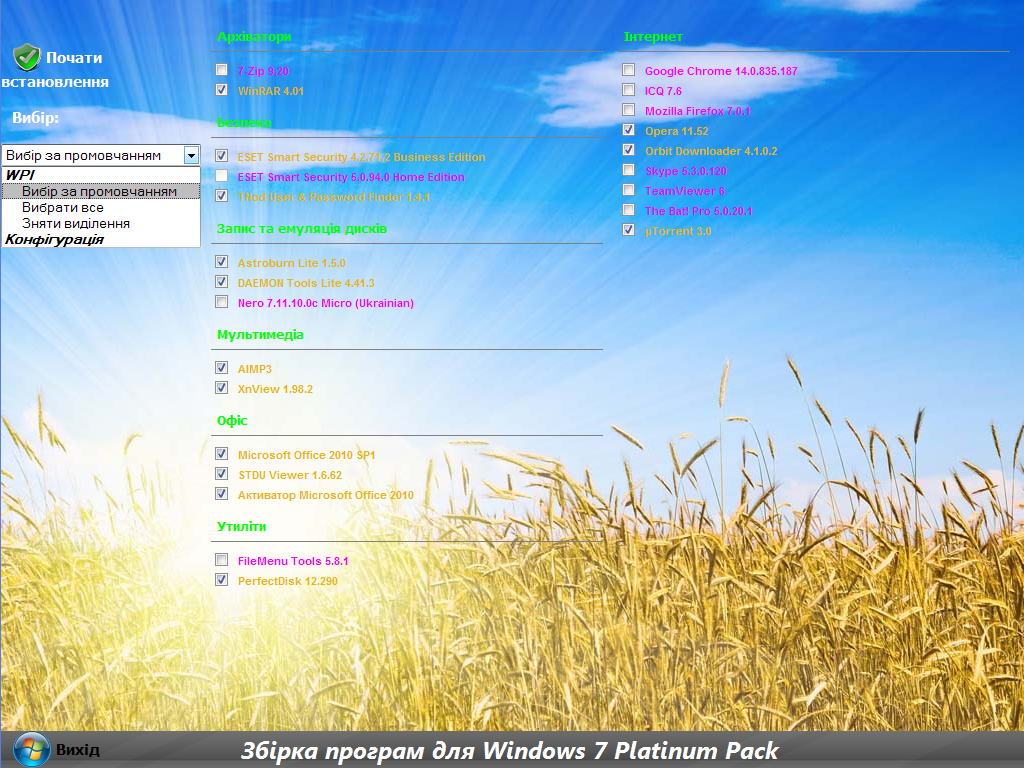
Task: Enable the ICQ 7.6 checkbox
Action: (x=628, y=89)
